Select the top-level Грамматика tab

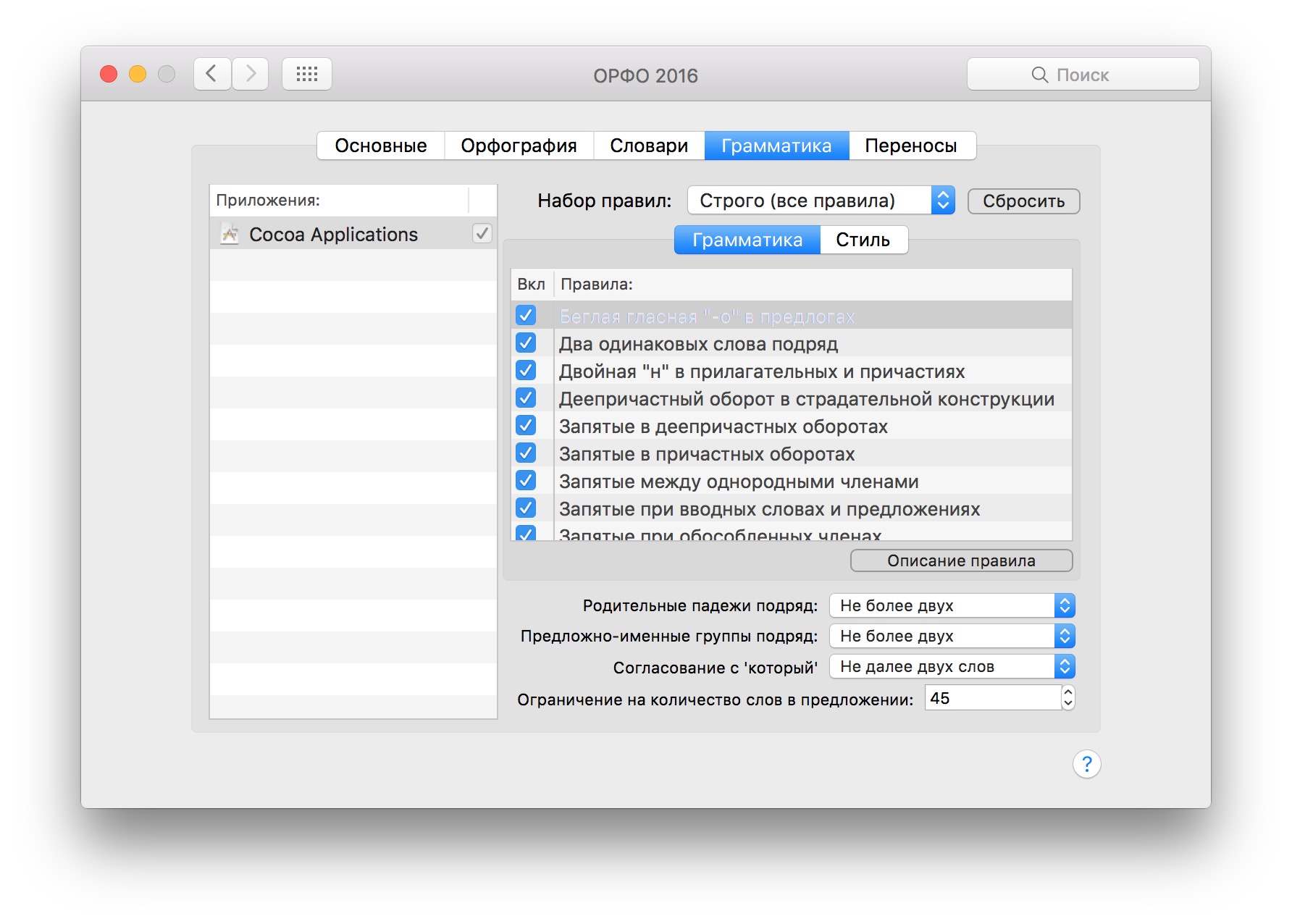pyautogui.click(x=776, y=146)
